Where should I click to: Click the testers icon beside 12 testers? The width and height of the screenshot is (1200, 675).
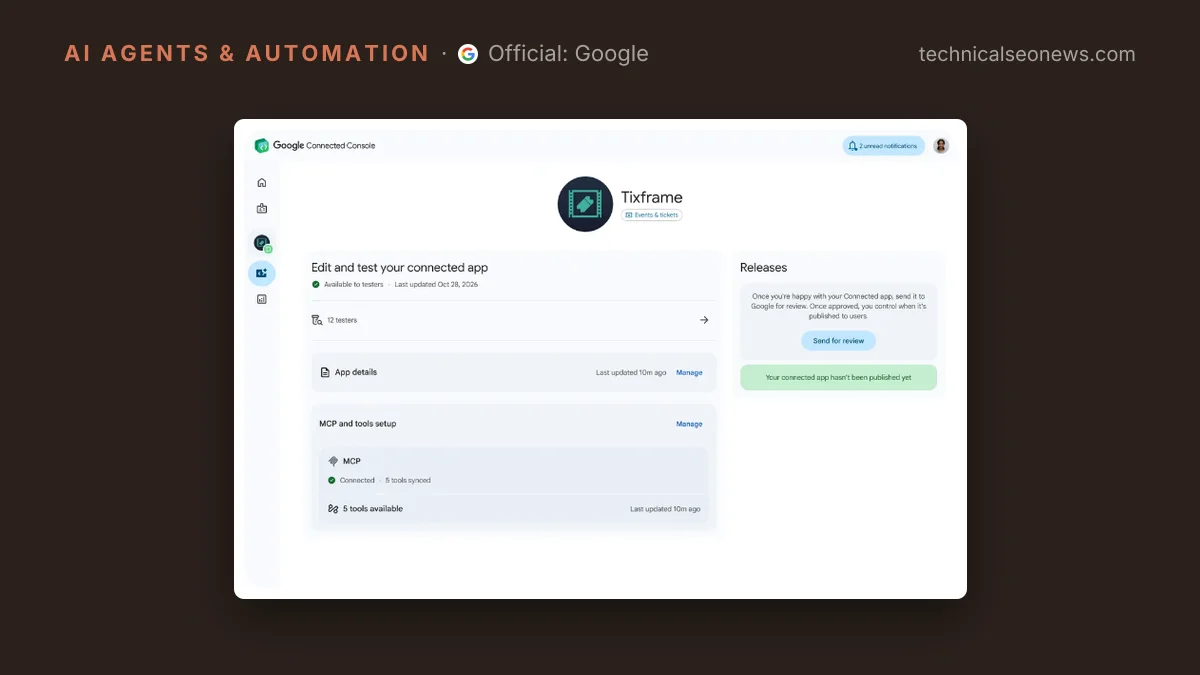coord(317,320)
